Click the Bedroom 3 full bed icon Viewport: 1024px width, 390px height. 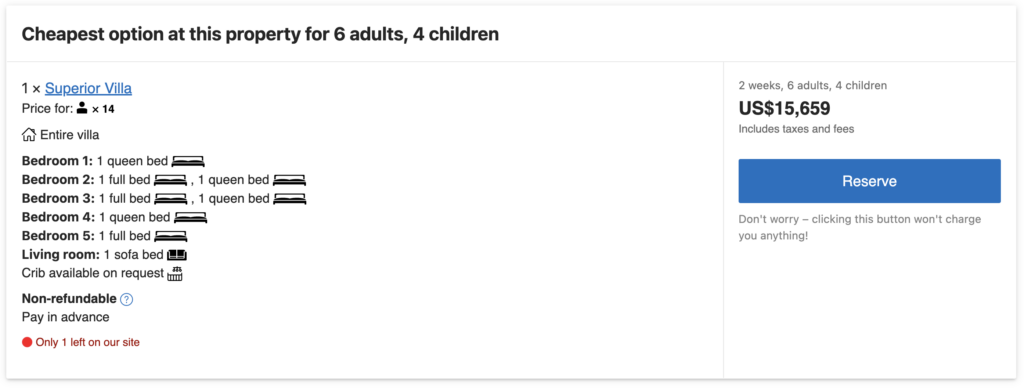[170, 199]
